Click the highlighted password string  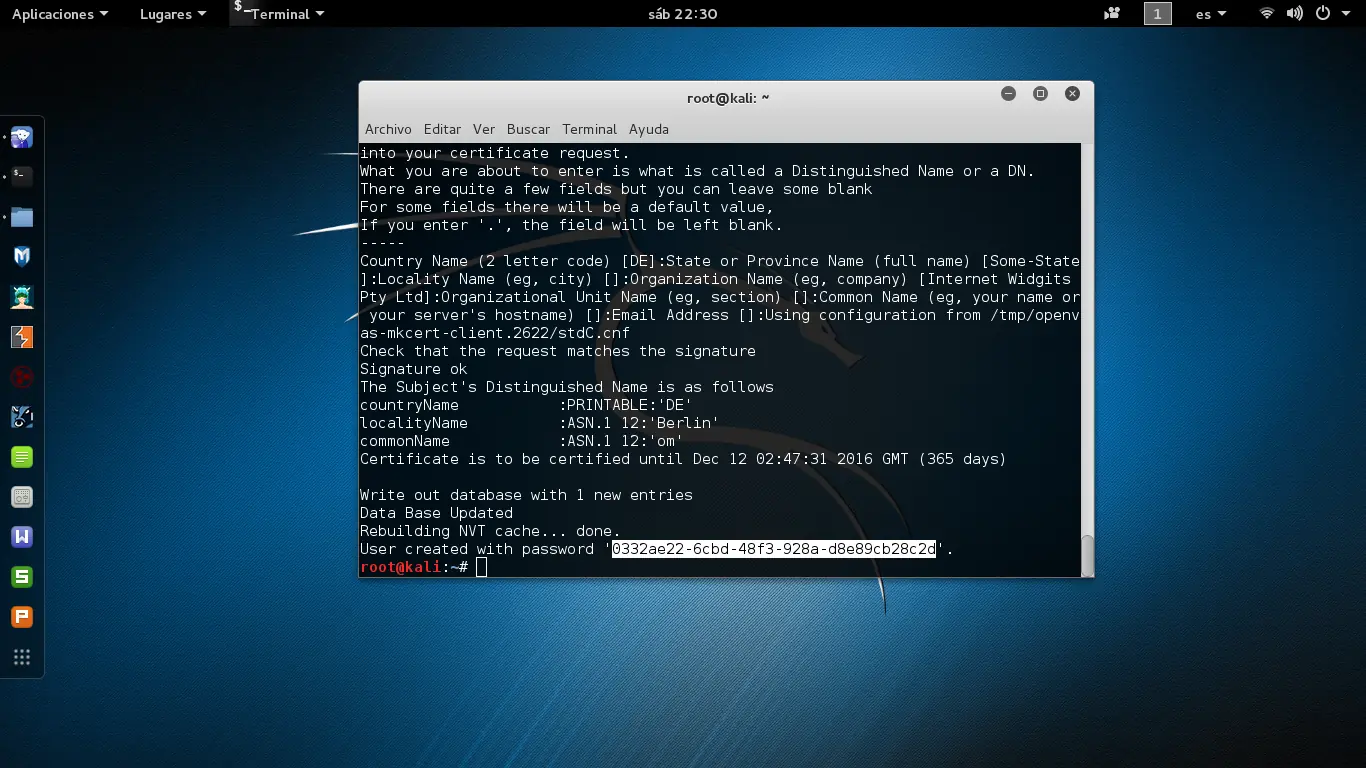[x=774, y=549]
